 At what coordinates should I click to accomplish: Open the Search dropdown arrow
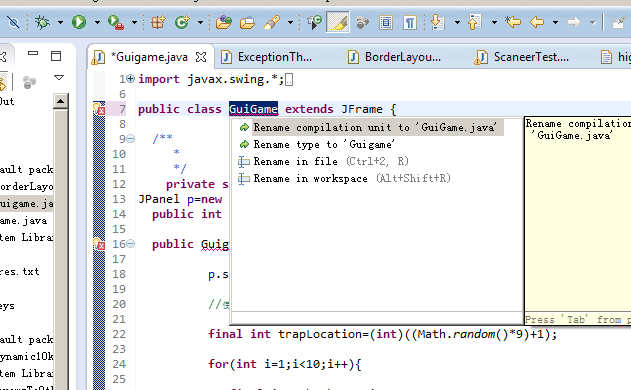290,23
